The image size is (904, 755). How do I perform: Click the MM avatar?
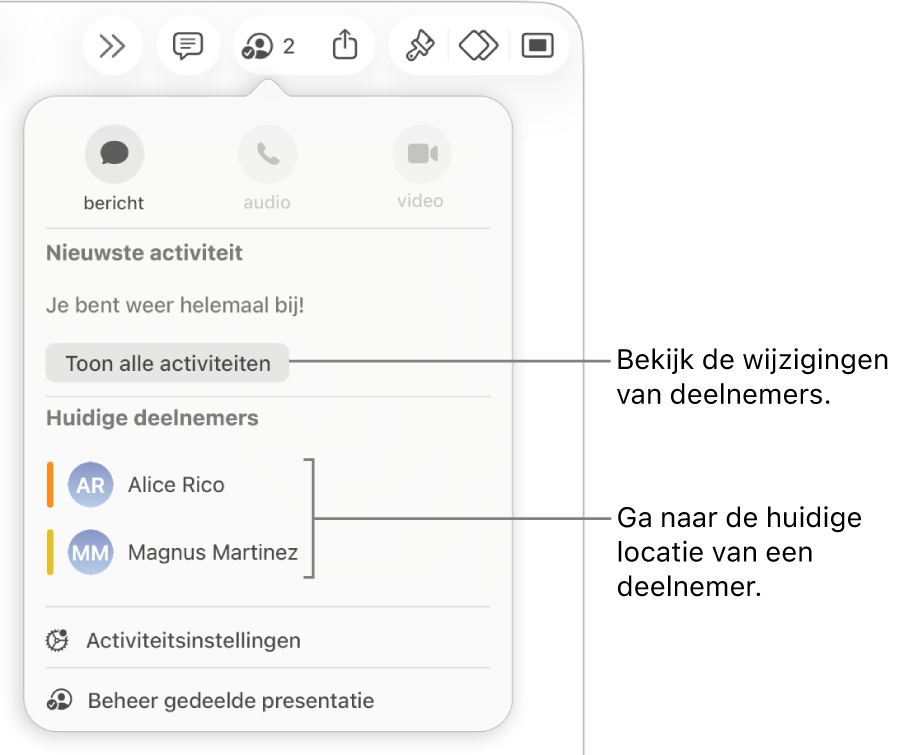91,552
